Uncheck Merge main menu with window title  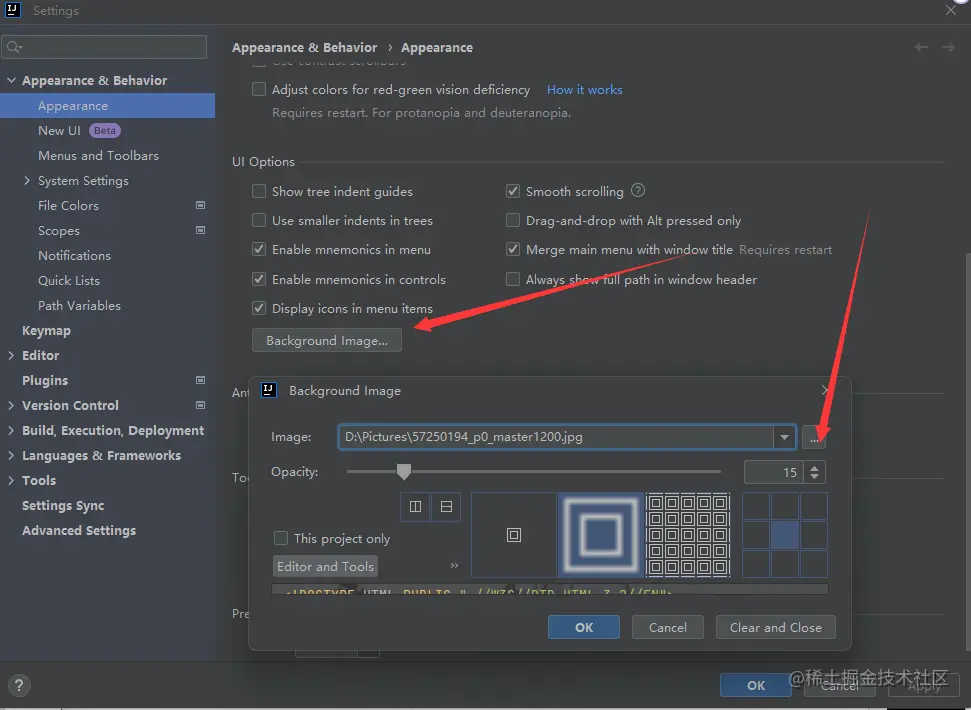[513, 249]
